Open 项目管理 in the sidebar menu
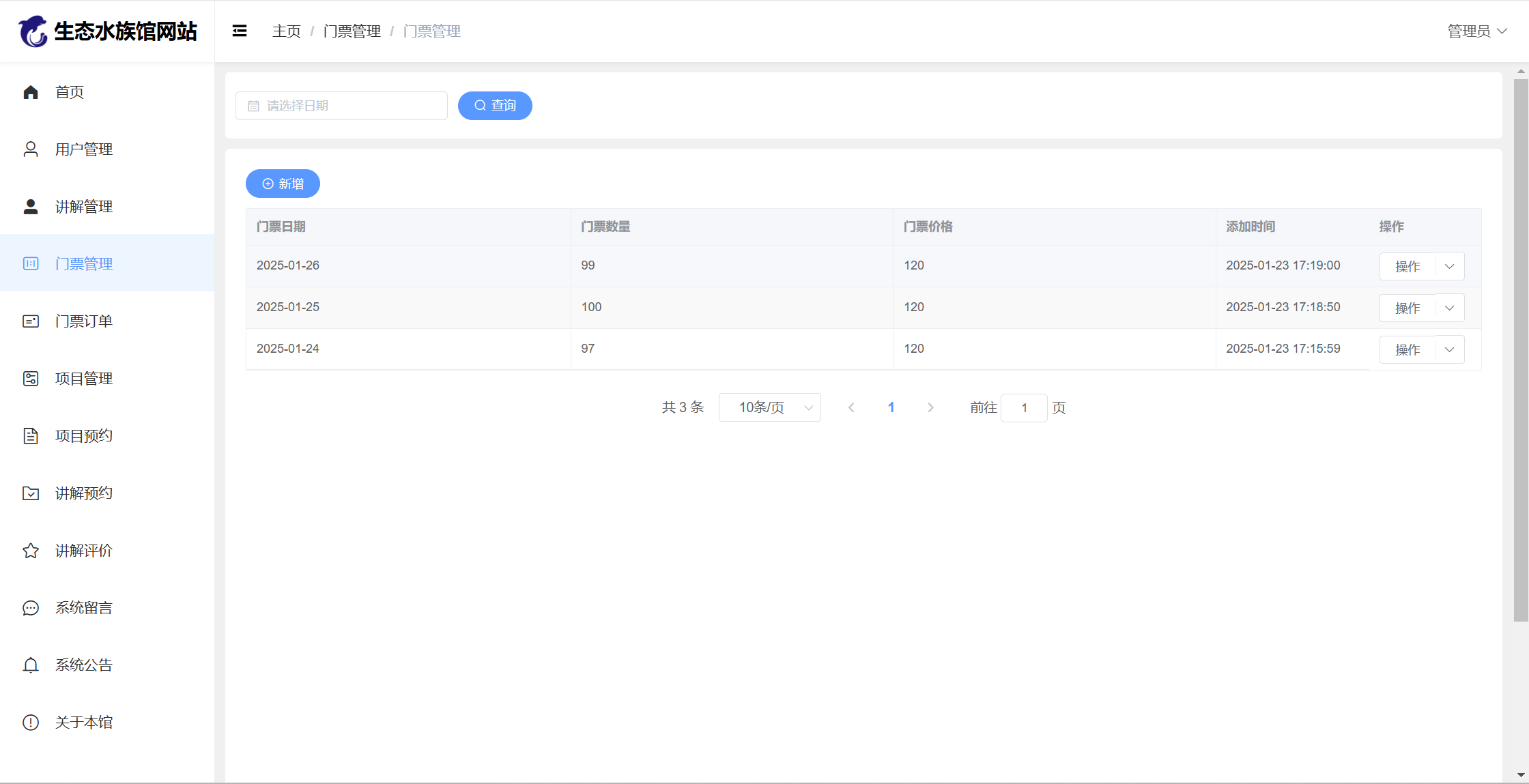 point(83,379)
